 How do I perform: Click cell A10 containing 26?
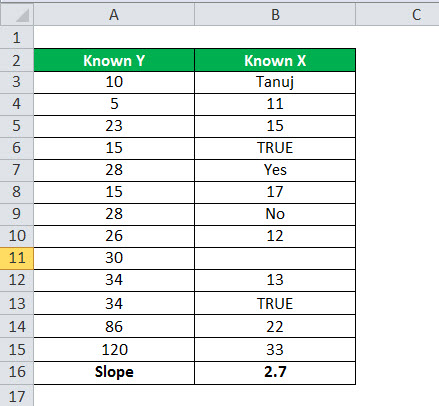click(x=114, y=236)
